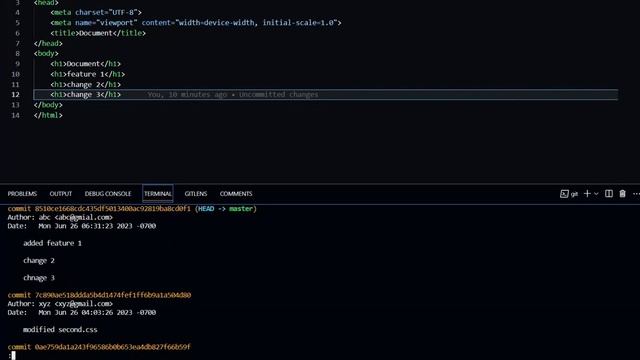
Task: Click 'chnage 3' commit message
Action: 39,278
